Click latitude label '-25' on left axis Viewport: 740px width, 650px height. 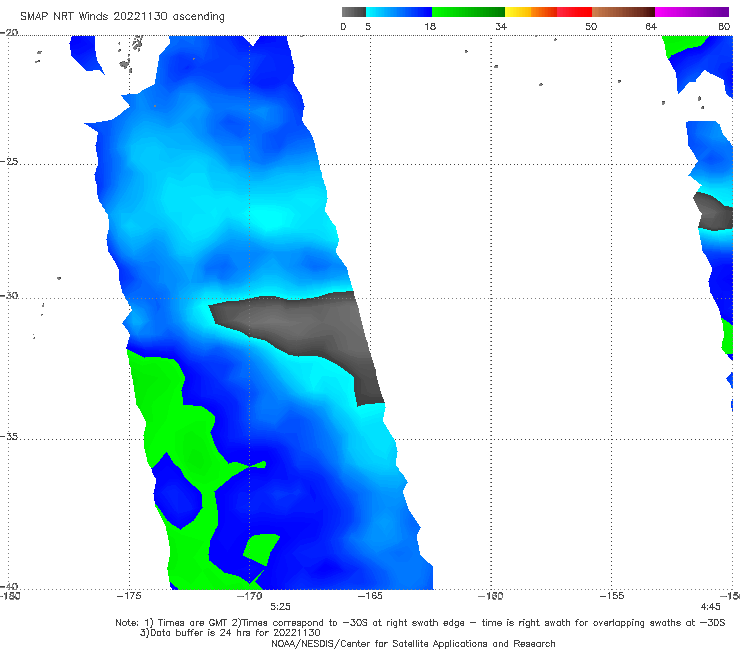9,161
